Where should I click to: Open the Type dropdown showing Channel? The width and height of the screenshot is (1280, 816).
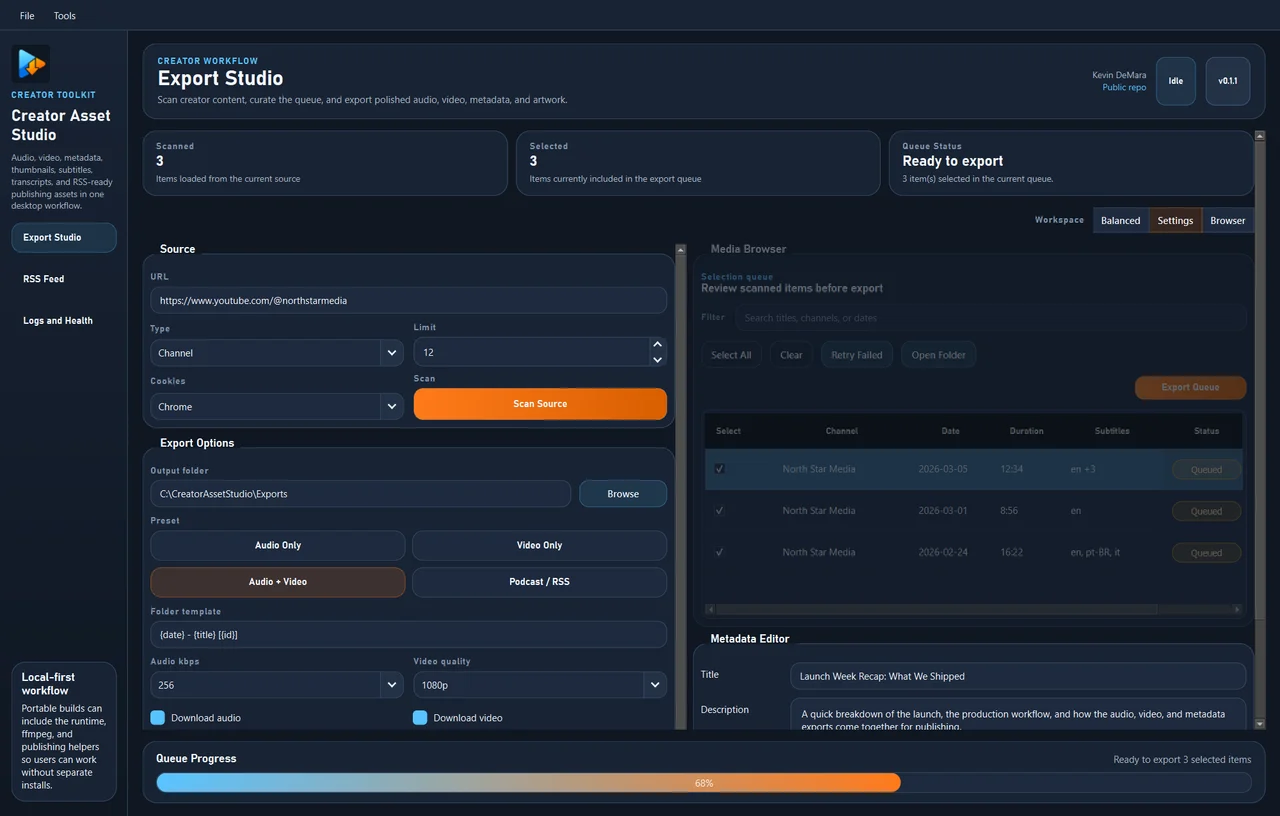click(277, 353)
